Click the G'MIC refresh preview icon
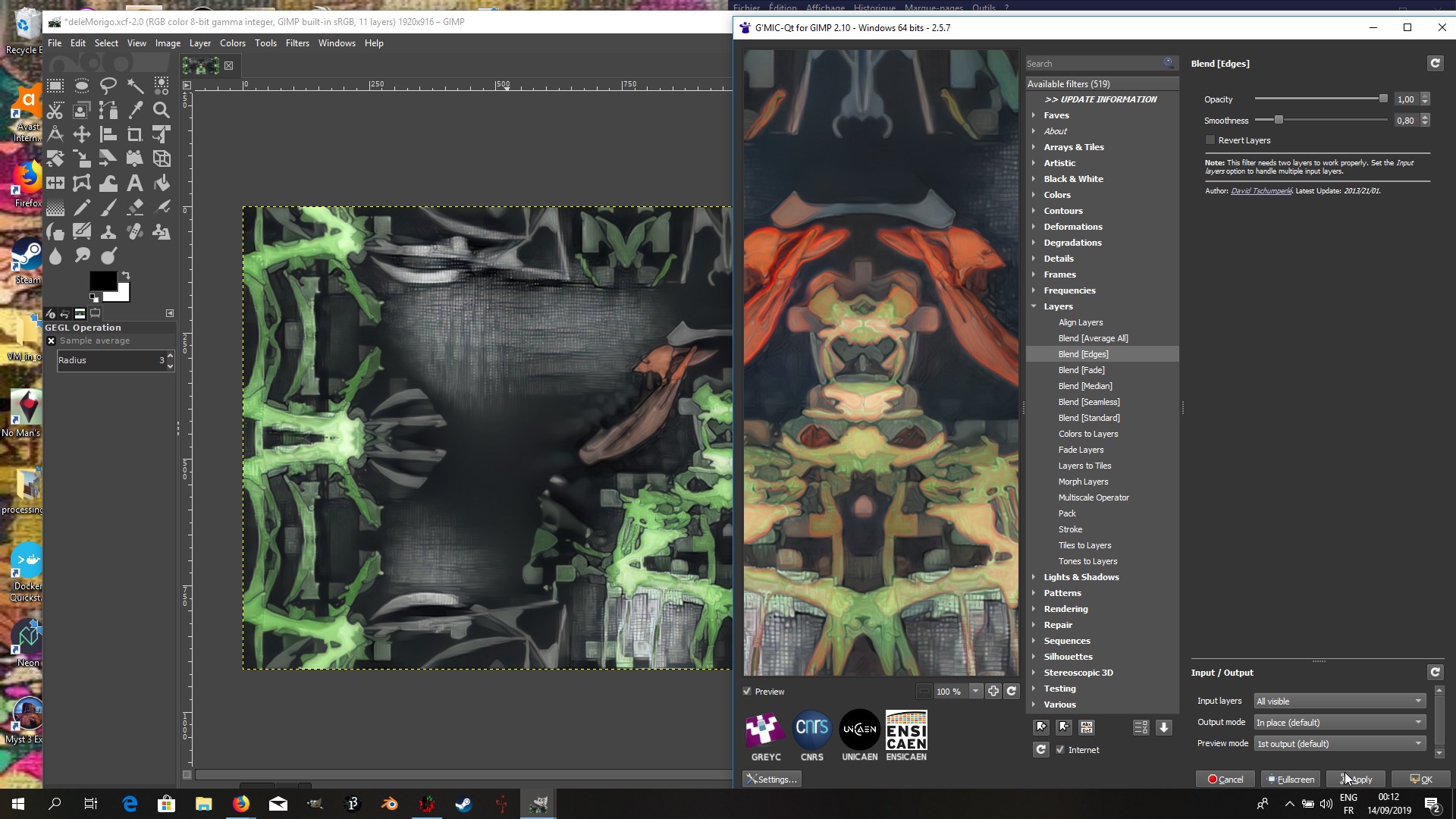1456x819 pixels. tap(1011, 691)
